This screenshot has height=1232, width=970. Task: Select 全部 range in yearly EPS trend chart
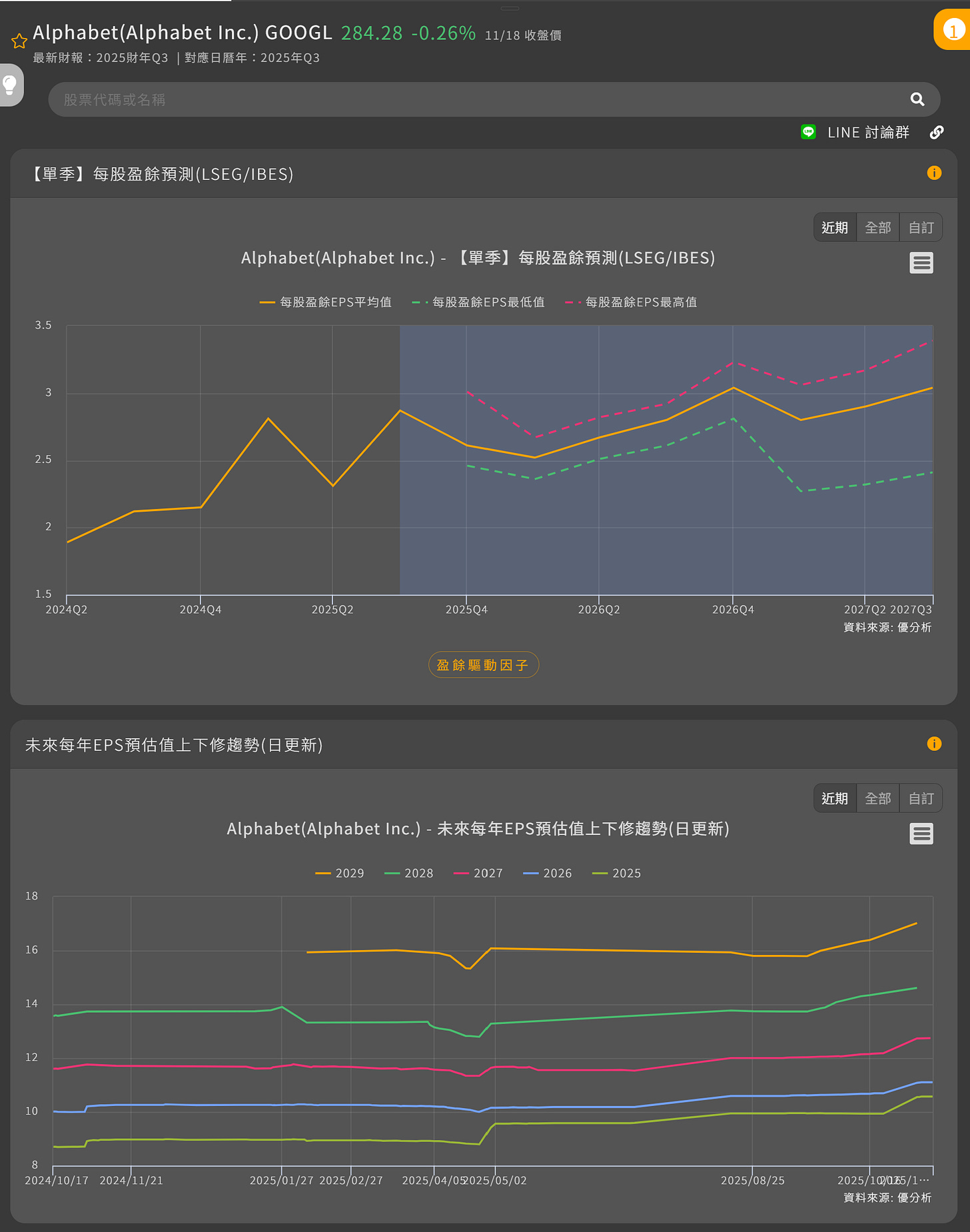click(878, 798)
